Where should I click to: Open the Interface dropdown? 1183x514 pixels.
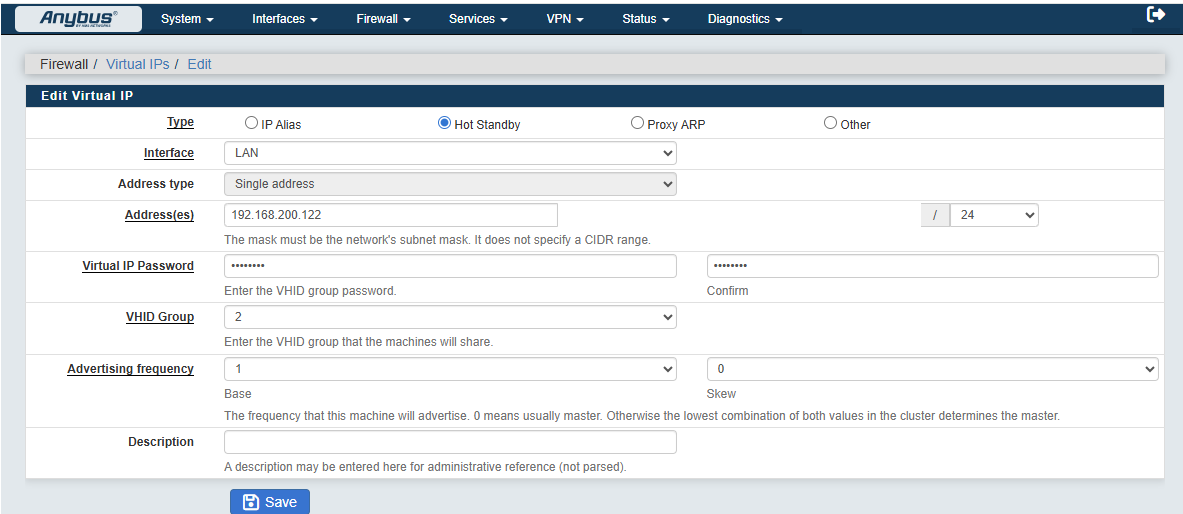point(450,153)
